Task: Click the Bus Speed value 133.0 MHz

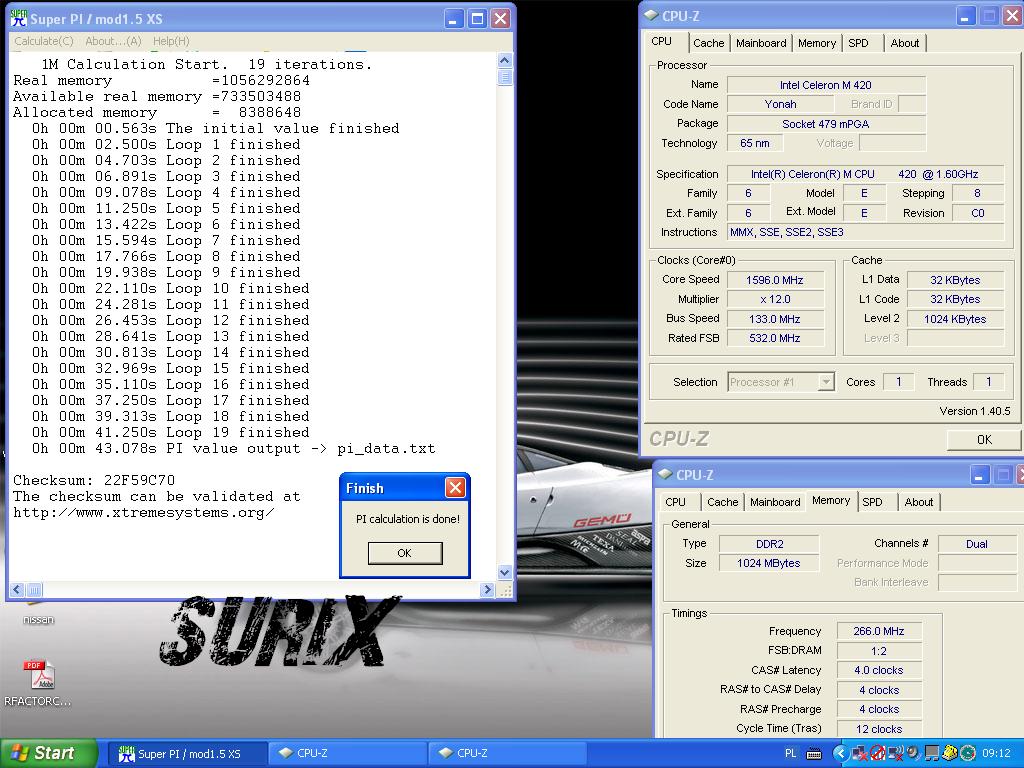Action: (x=775, y=319)
